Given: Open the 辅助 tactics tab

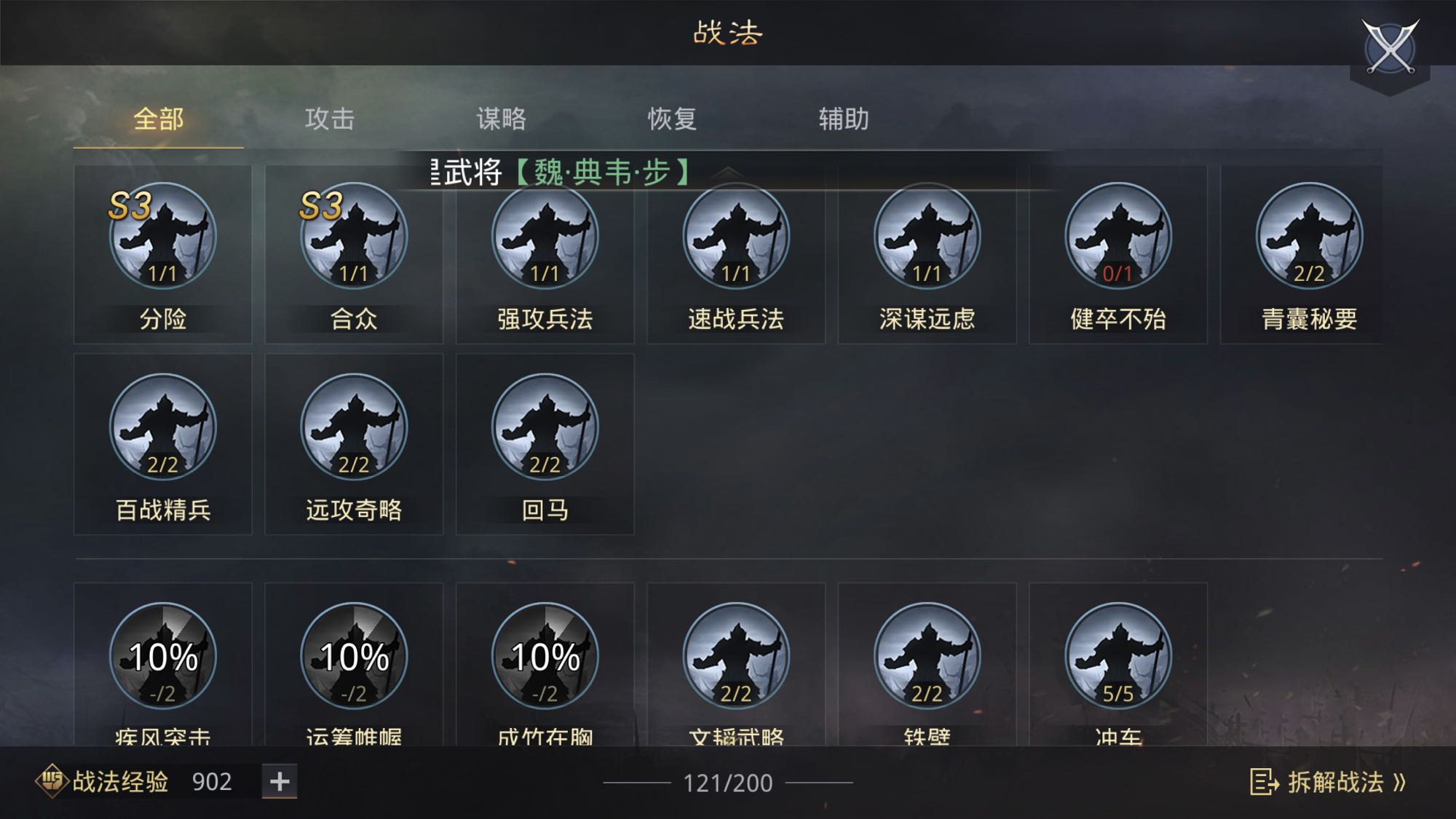Looking at the screenshot, I should pos(844,119).
